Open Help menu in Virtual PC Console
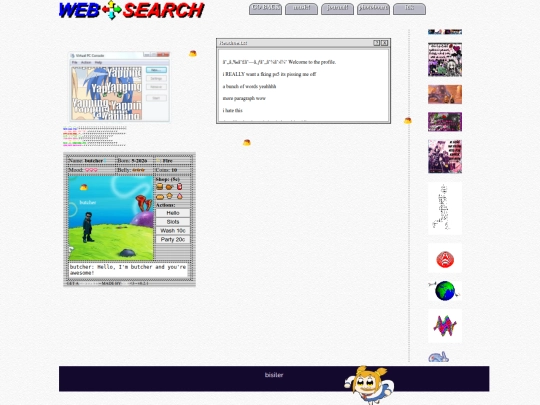 [98, 63]
